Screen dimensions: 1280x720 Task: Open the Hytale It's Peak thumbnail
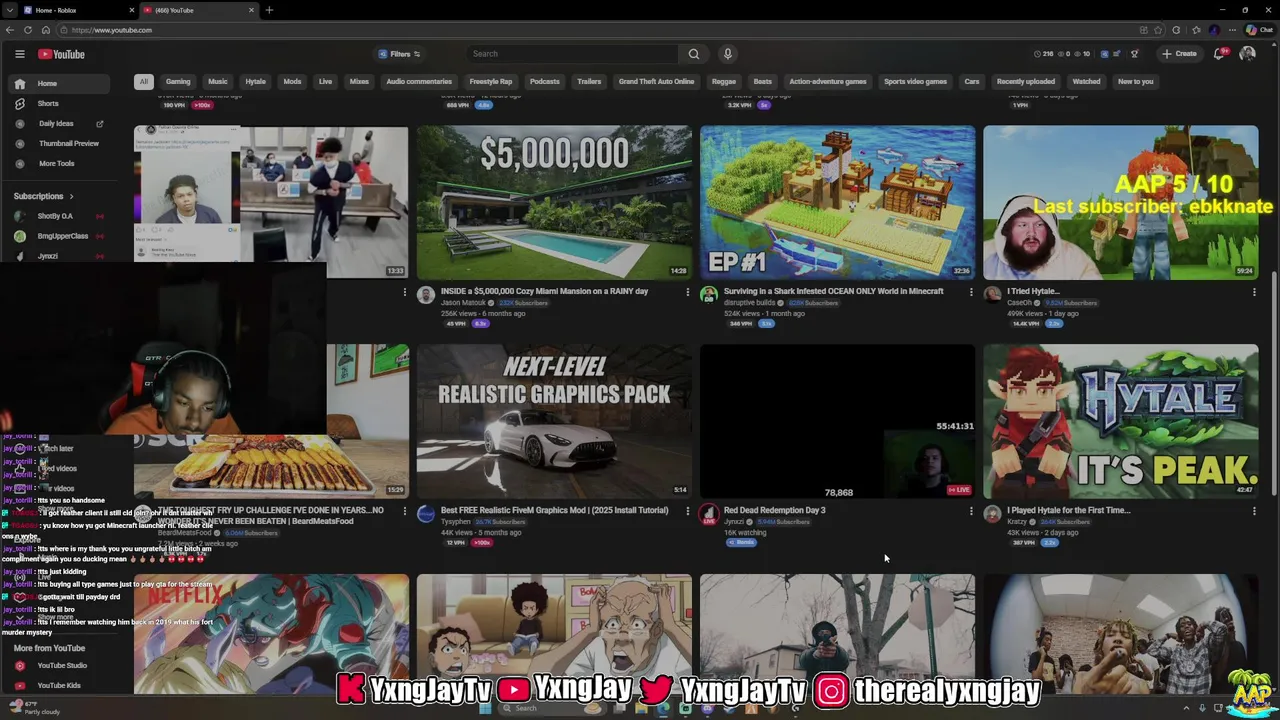(x=1120, y=421)
